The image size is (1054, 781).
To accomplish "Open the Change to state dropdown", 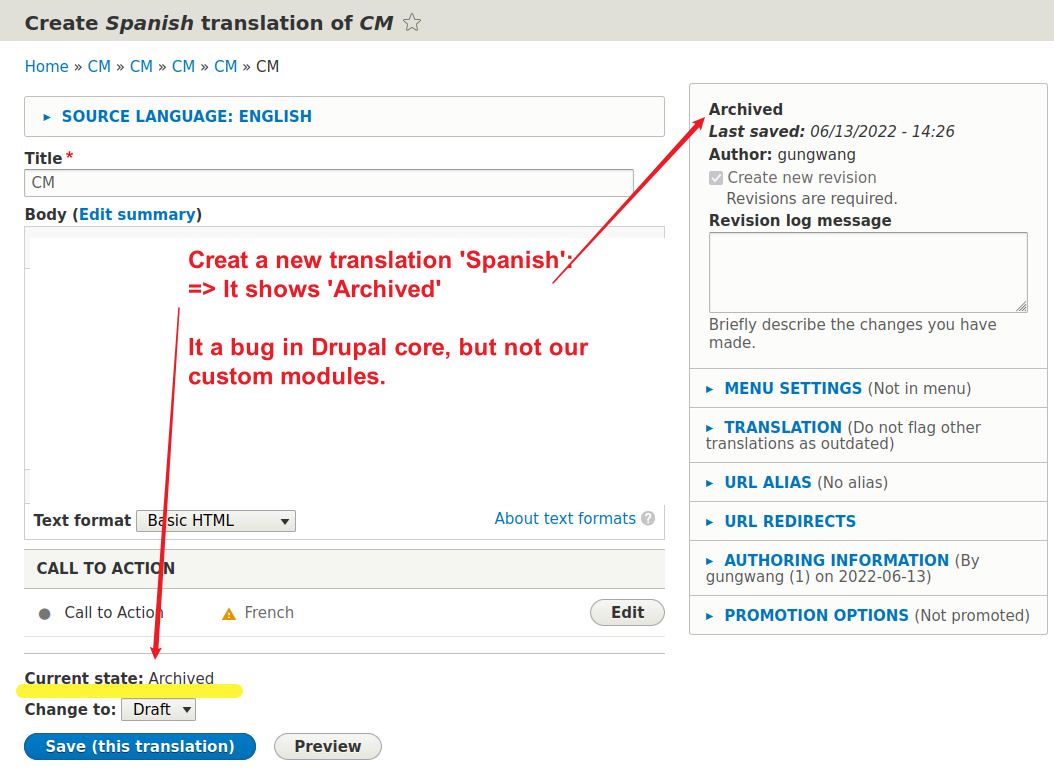I will point(158,710).
